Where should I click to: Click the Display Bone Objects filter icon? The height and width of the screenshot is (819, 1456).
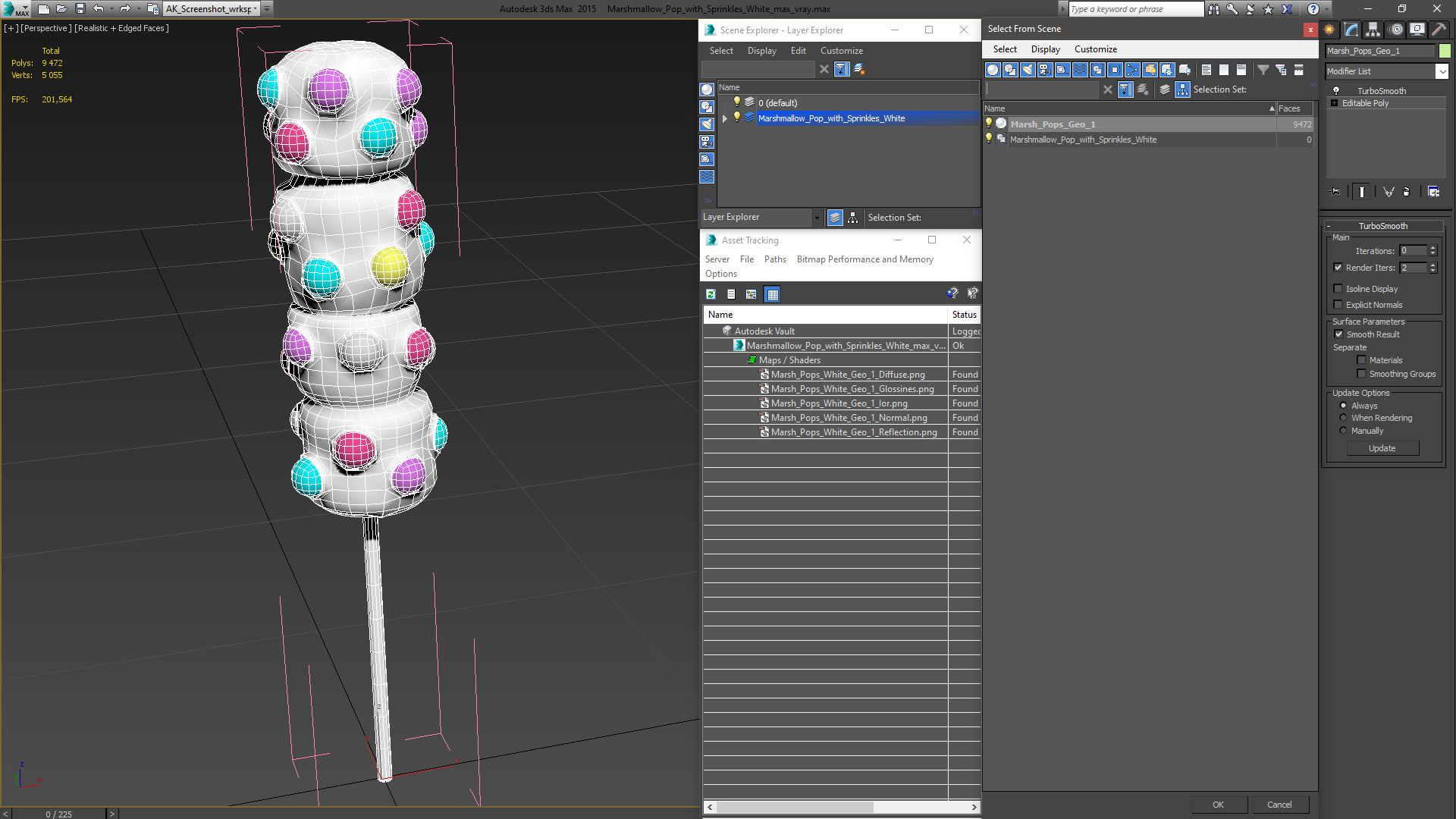coord(1132,70)
